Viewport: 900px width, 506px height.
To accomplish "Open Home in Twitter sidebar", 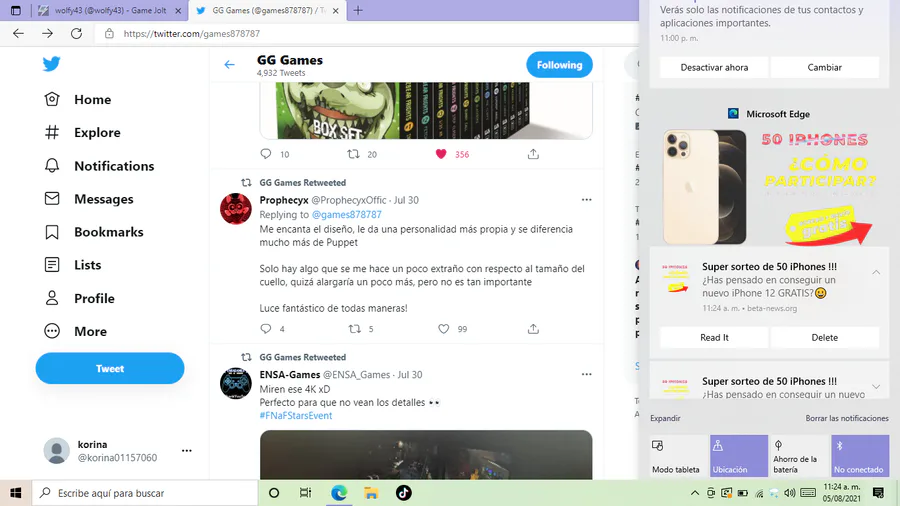I will [78, 99].
